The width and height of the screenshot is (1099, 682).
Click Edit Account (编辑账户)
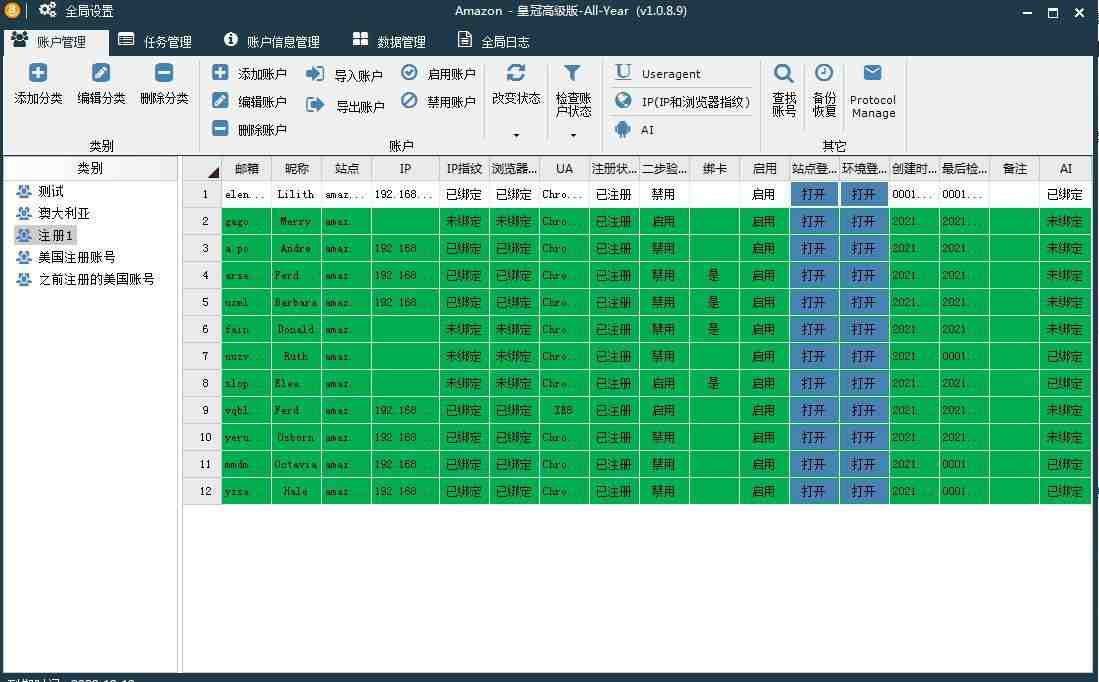[250, 102]
